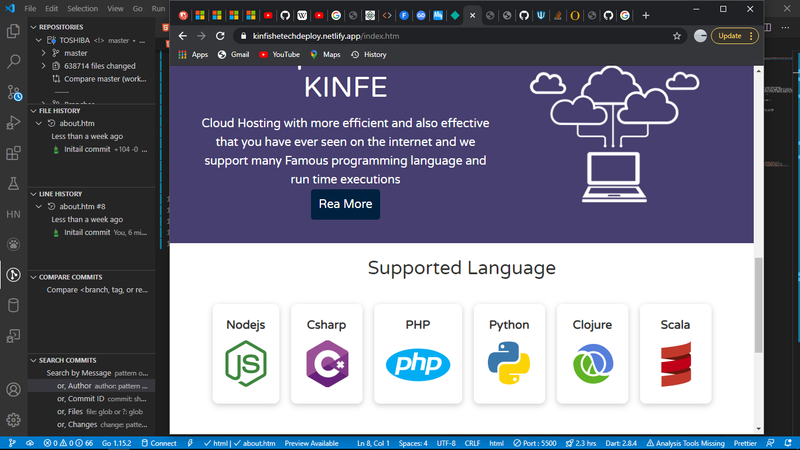Click 'Search by Message' in Search Commits
This screenshot has width=800, height=450.
pyautogui.click(x=79, y=373)
